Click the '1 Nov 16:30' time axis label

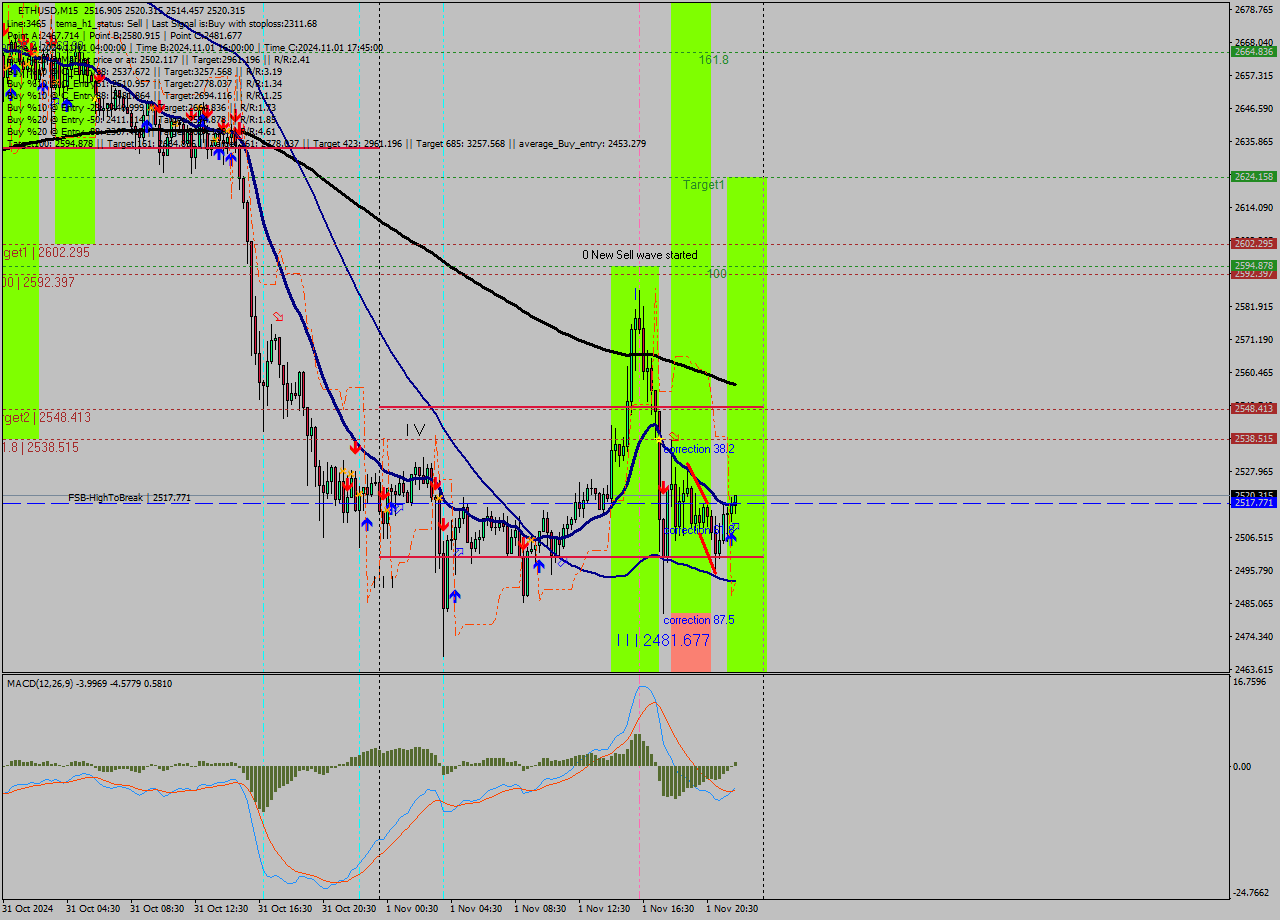tap(668, 909)
